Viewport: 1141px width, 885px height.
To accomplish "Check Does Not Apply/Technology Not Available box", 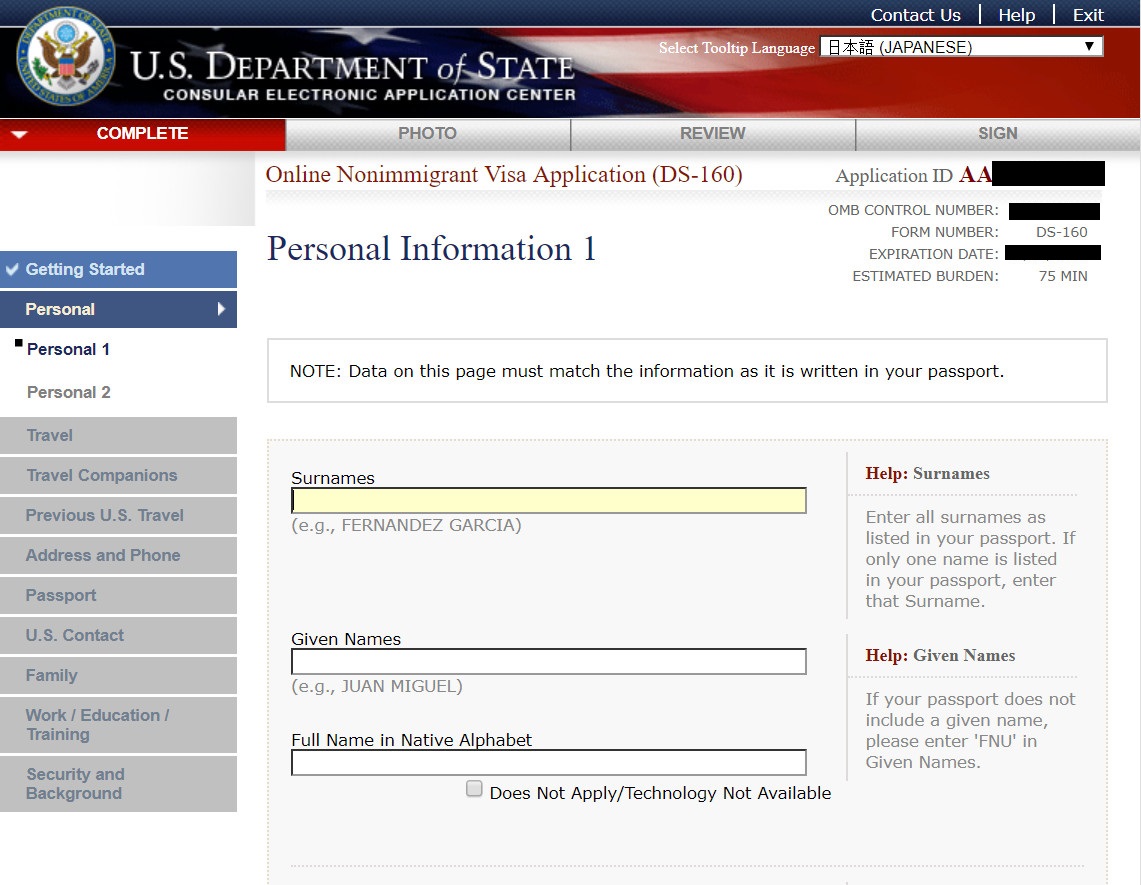I will tap(474, 789).
